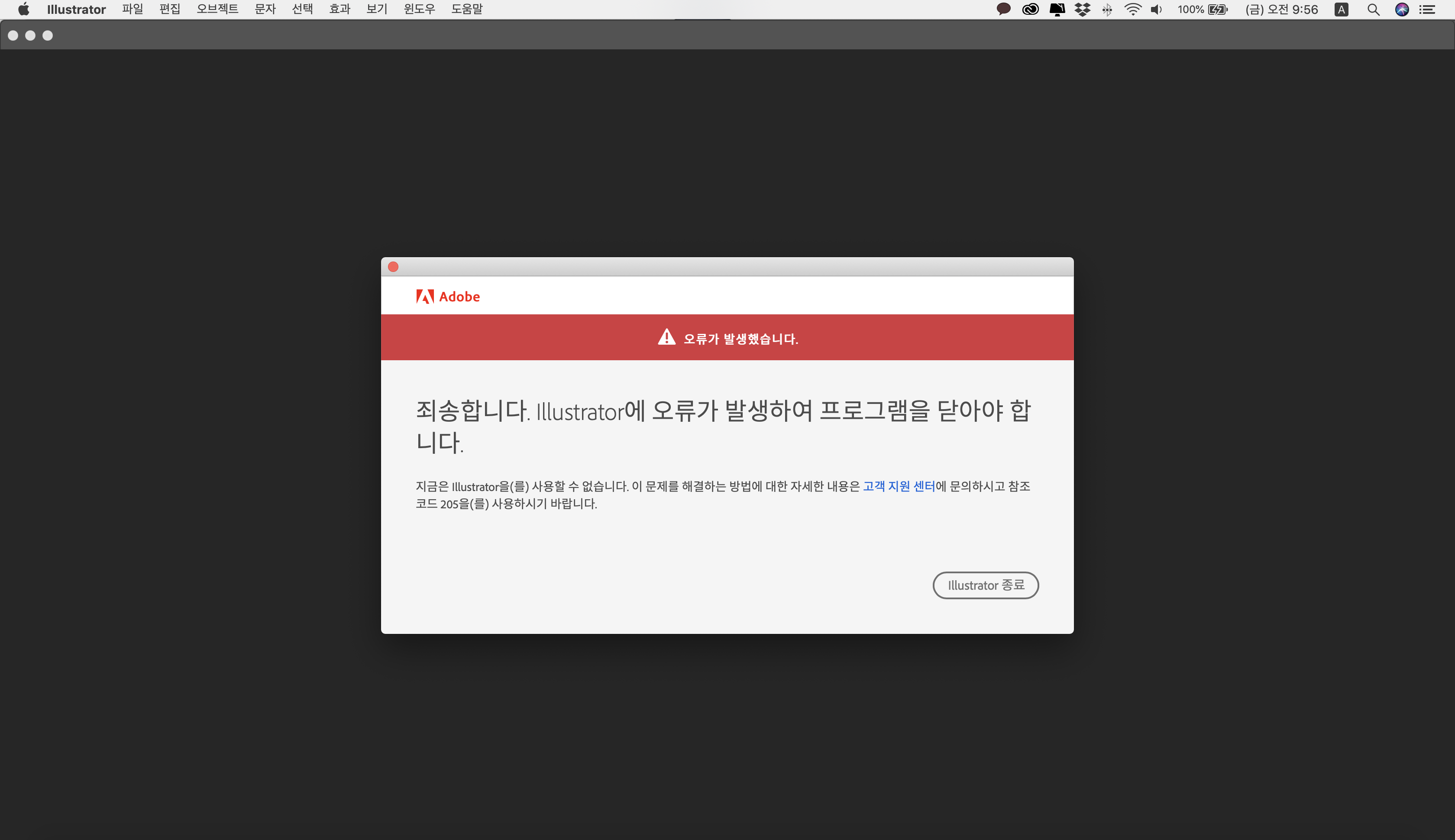The image size is (1455, 840).
Task: Click the speech bubble menu bar icon
Action: point(1003,9)
